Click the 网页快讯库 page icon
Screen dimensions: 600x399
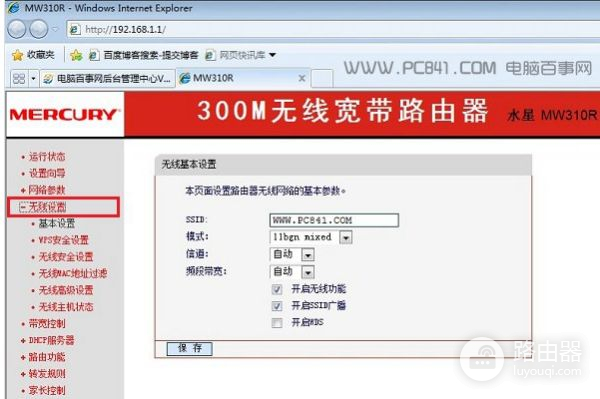pos(210,55)
